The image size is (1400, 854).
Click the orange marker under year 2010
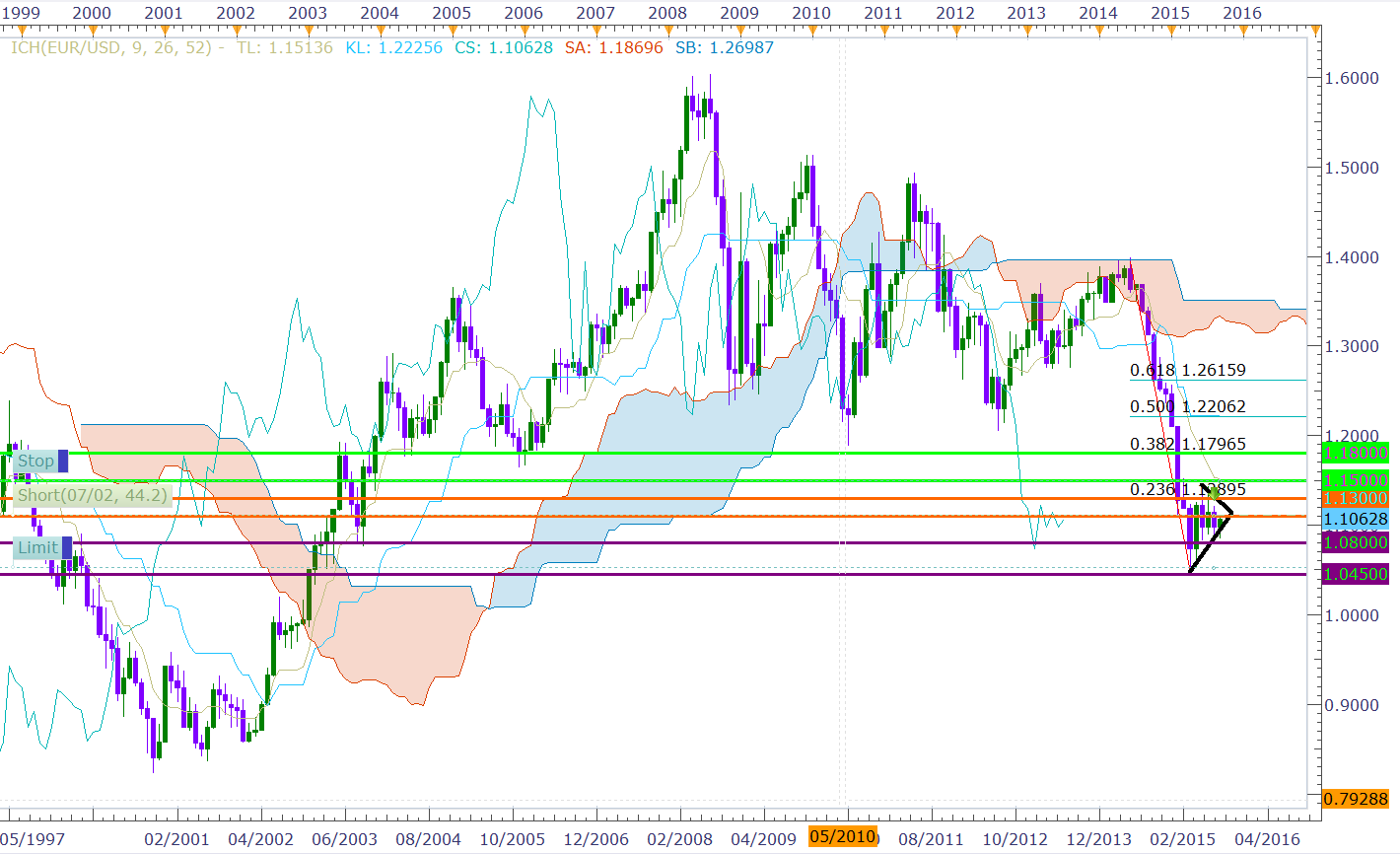812,32
